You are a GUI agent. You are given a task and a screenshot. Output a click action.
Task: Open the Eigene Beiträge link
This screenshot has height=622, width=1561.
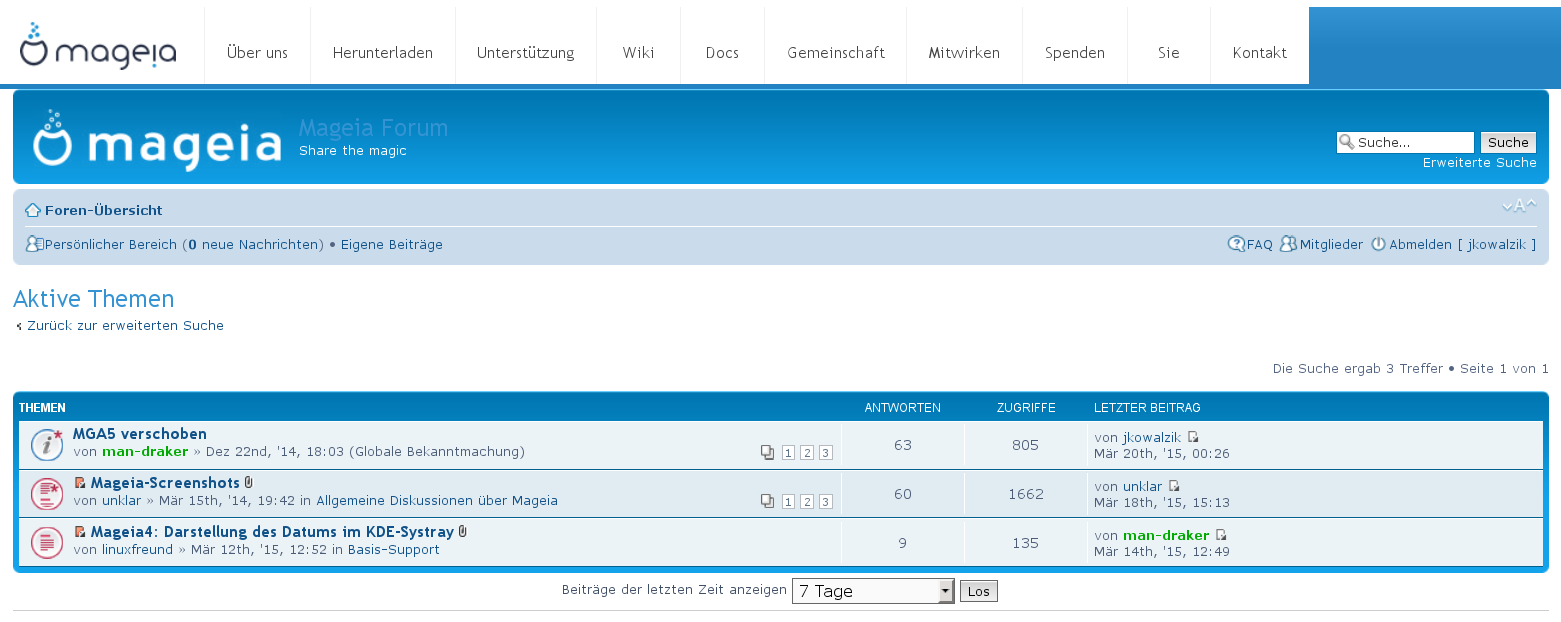[x=392, y=244]
